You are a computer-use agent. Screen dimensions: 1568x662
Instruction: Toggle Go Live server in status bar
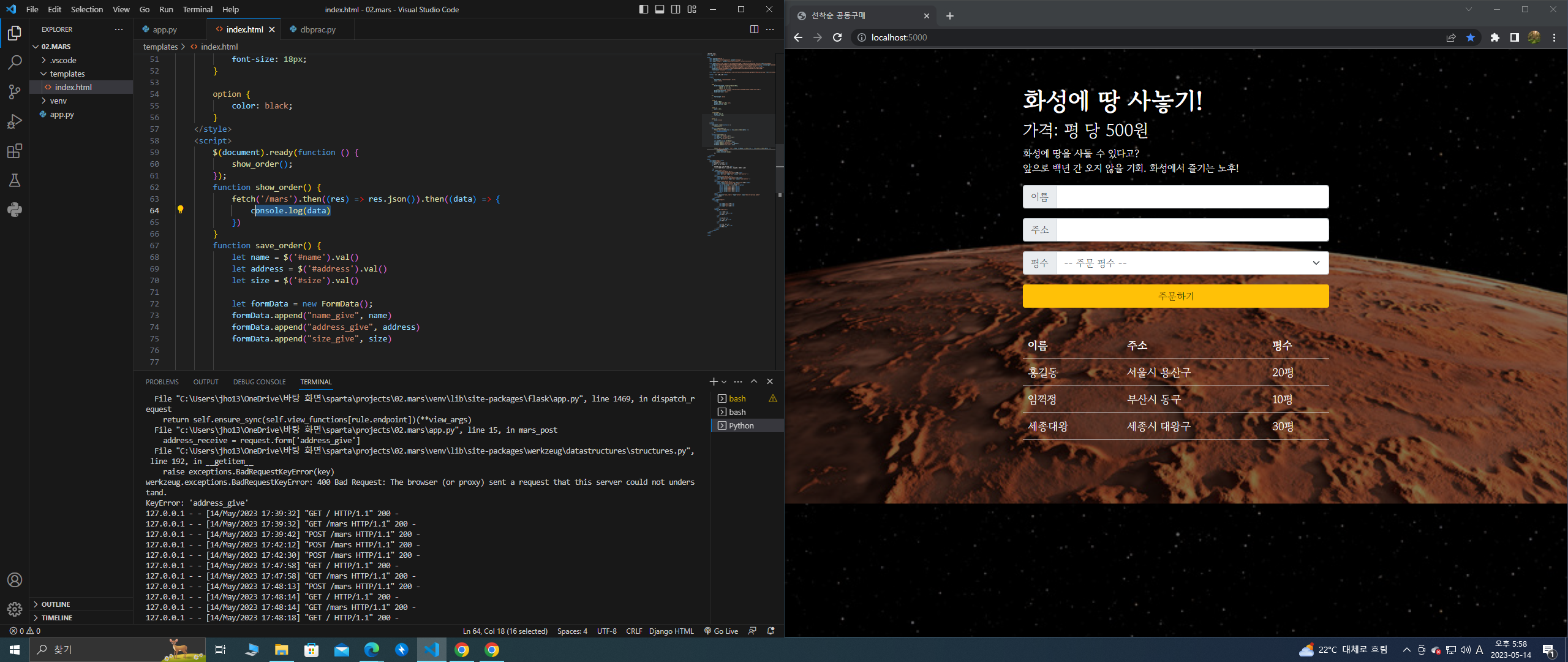721,631
